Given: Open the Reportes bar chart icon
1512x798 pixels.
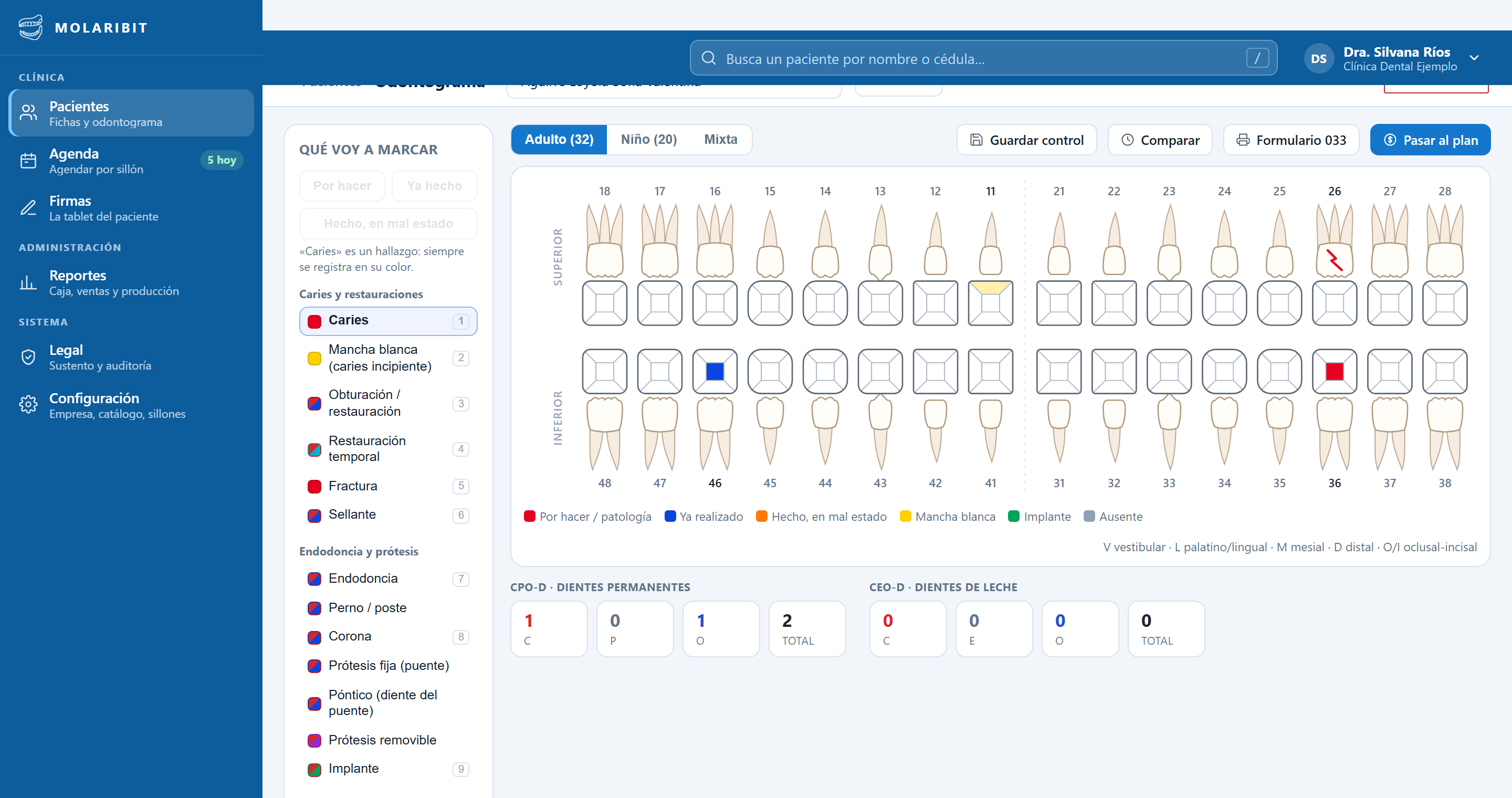Looking at the screenshot, I should [x=28, y=283].
